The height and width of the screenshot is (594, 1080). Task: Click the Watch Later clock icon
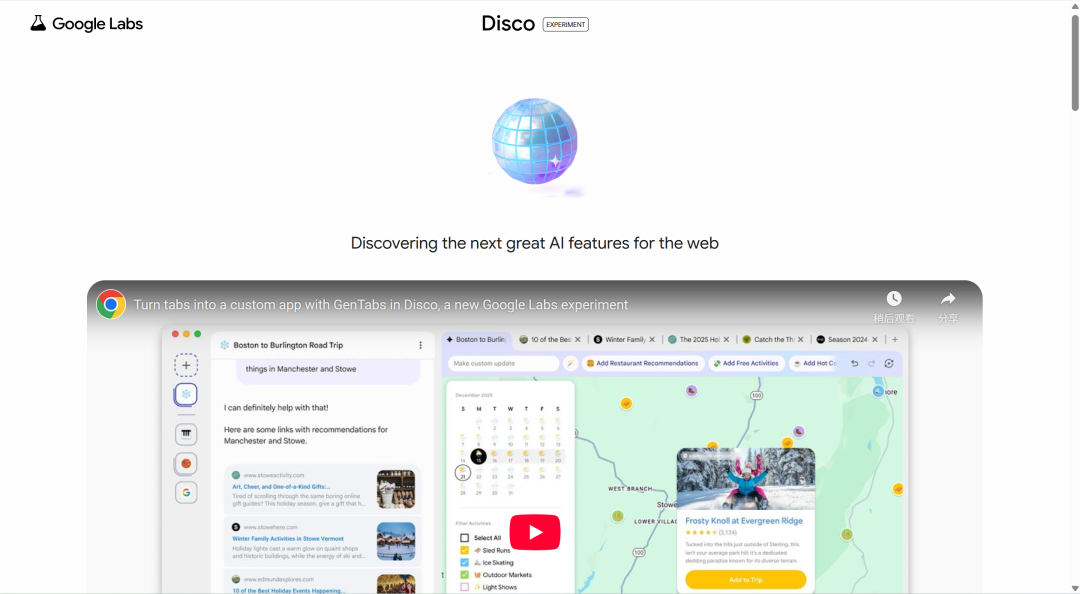pyautogui.click(x=893, y=299)
